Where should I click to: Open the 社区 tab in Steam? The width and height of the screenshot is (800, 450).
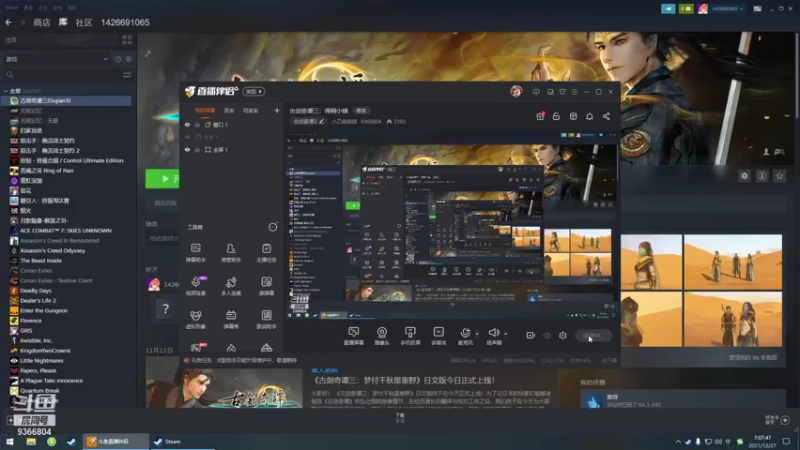(x=84, y=22)
